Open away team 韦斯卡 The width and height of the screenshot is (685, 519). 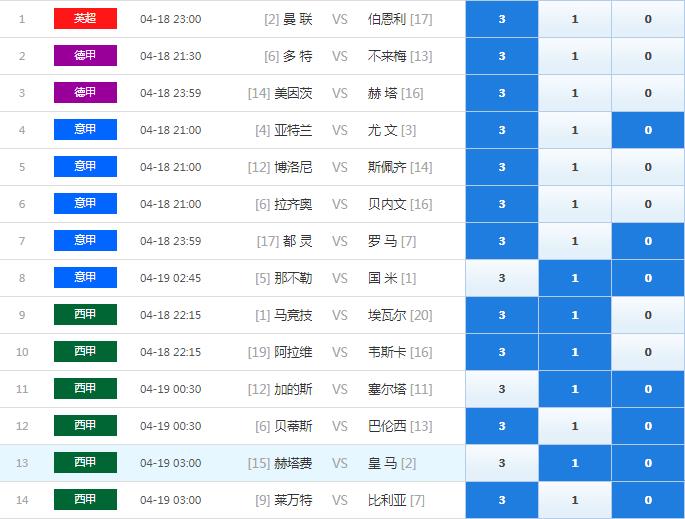387,352
